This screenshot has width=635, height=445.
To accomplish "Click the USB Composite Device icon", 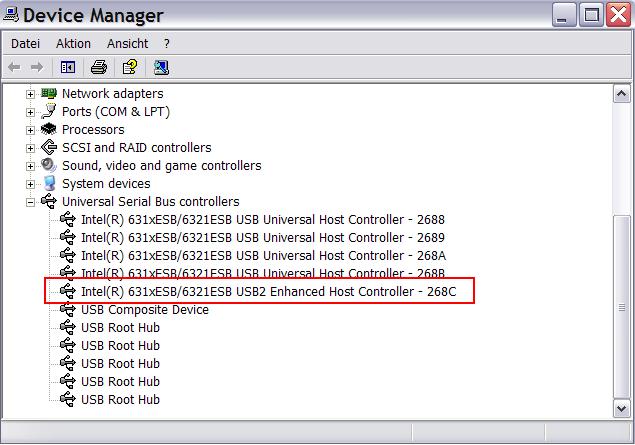I will (x=68, y=309).
